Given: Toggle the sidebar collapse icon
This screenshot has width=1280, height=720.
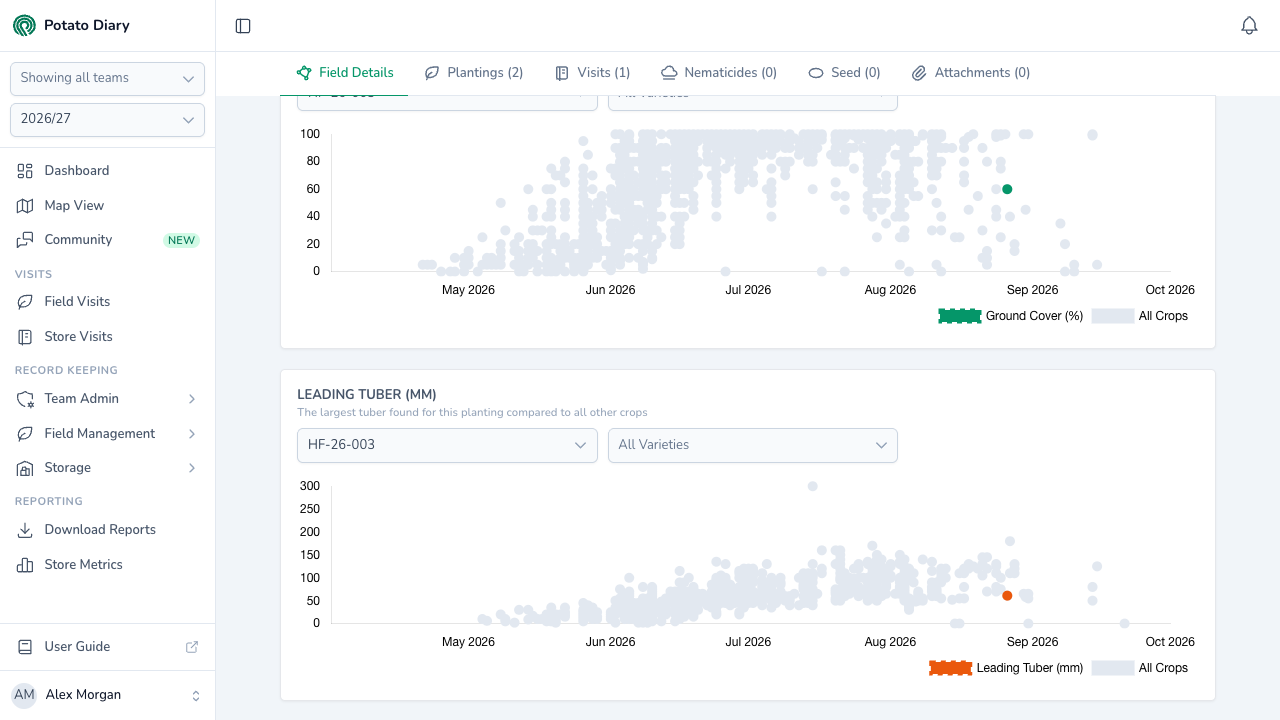Looking at the screenshot, I should click(x=243, y=26).
